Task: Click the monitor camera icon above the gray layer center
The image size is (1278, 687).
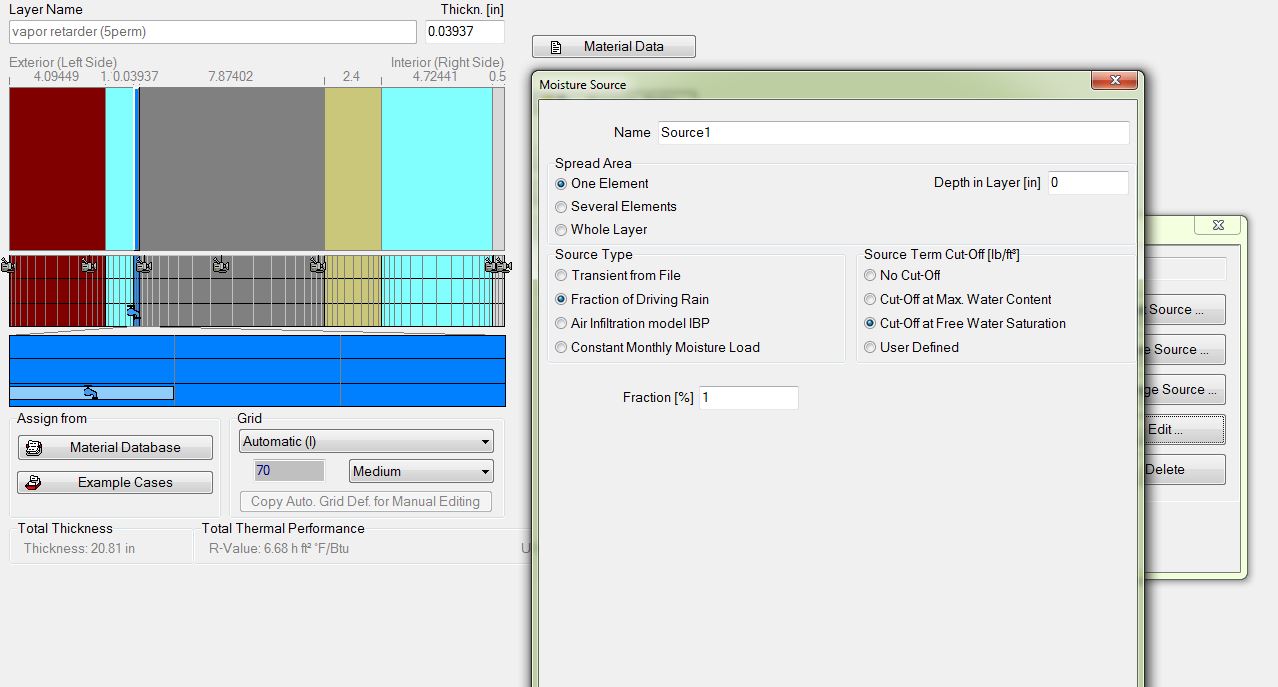Action: click(221, 265)
